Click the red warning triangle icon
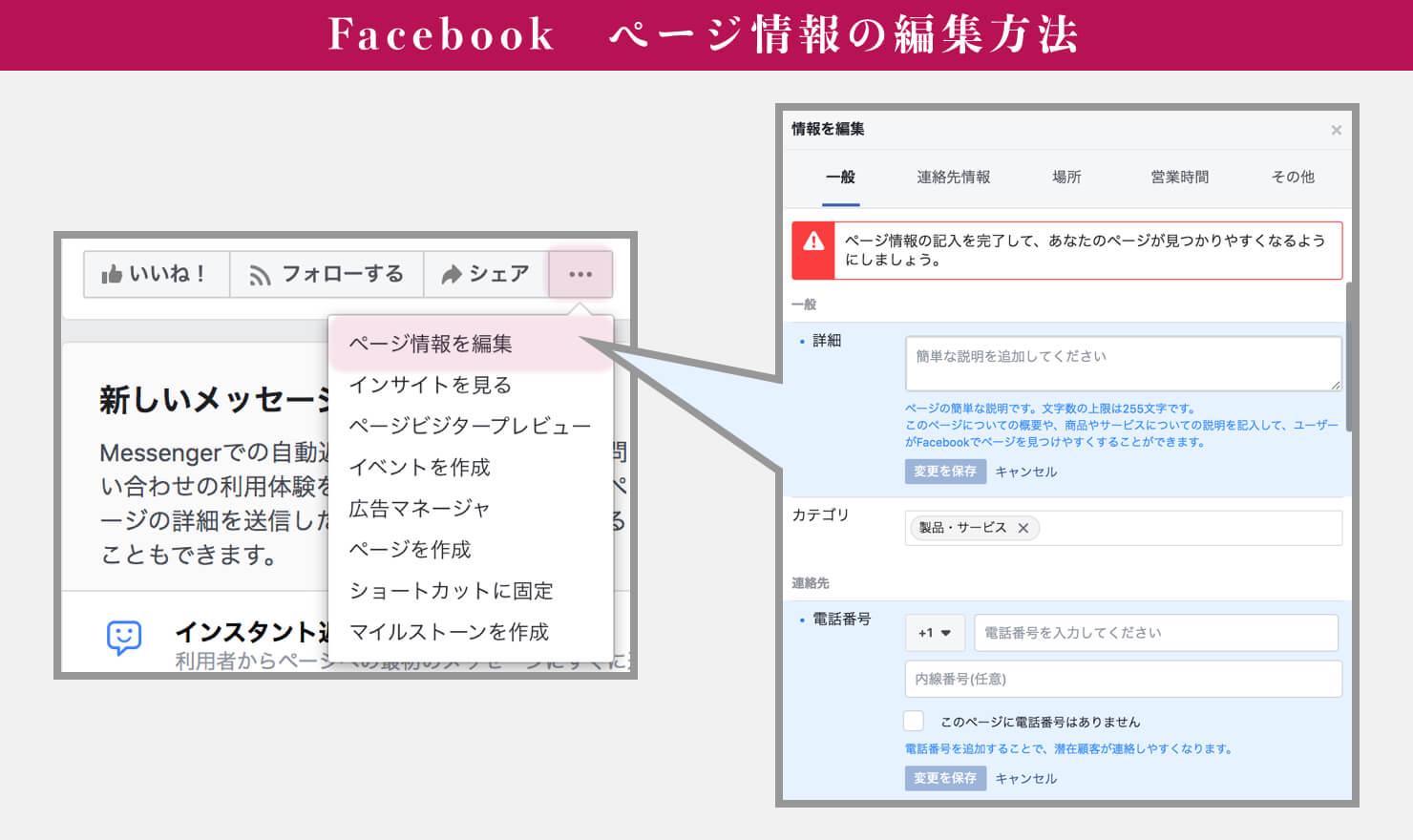 tap(813, 241)
